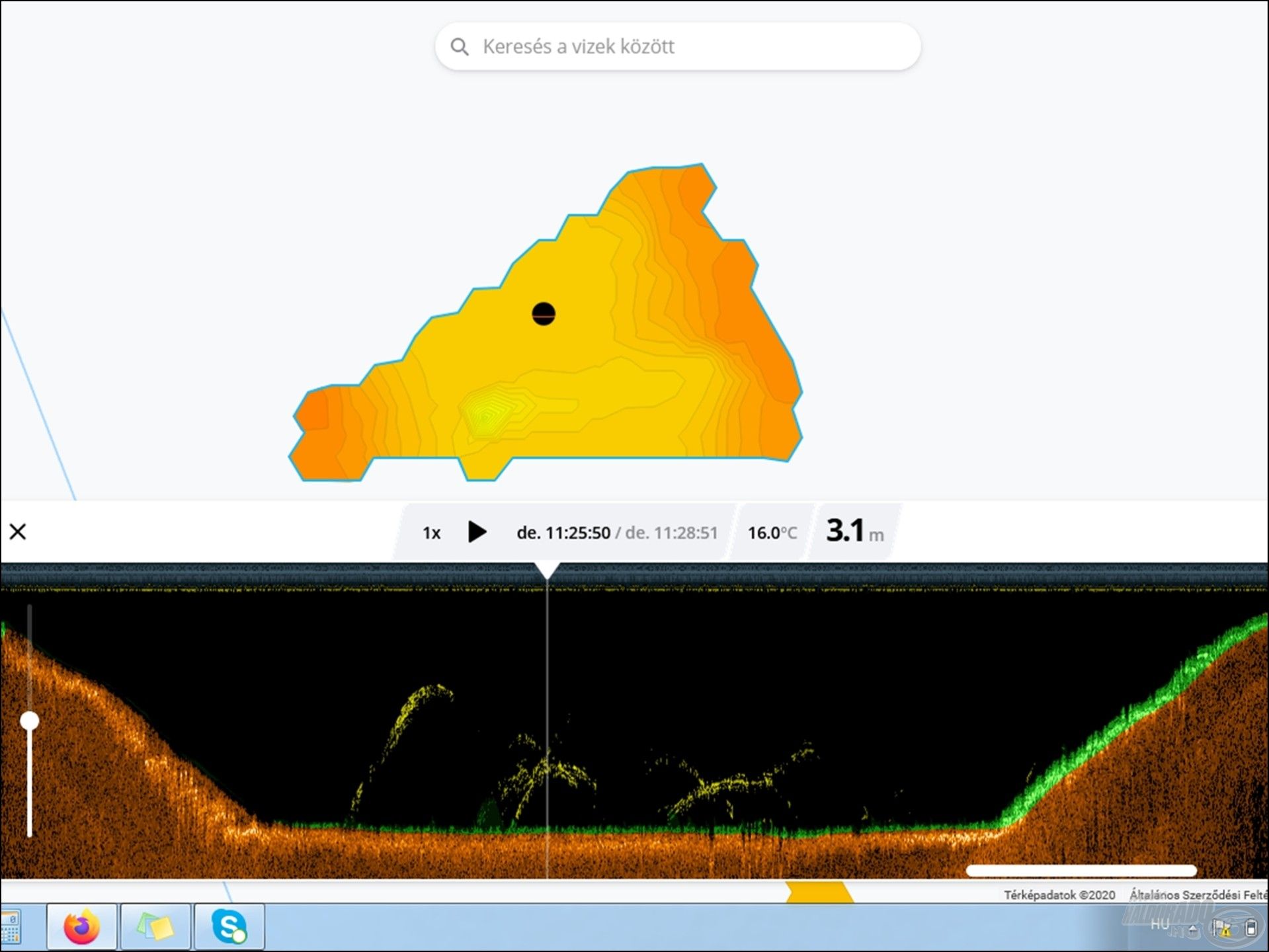Click the search field 'Keresés a vizek között'

tap(678, 46)
